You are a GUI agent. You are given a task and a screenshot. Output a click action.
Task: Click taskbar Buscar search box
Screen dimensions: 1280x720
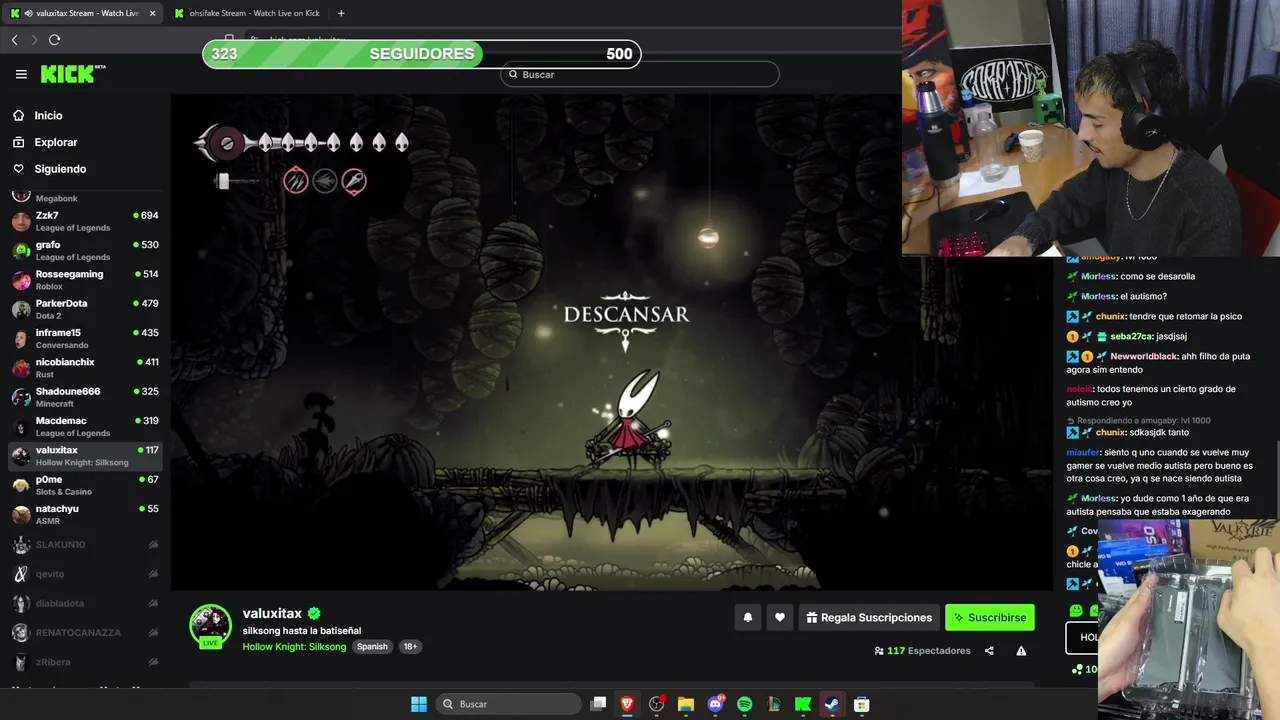508,704
